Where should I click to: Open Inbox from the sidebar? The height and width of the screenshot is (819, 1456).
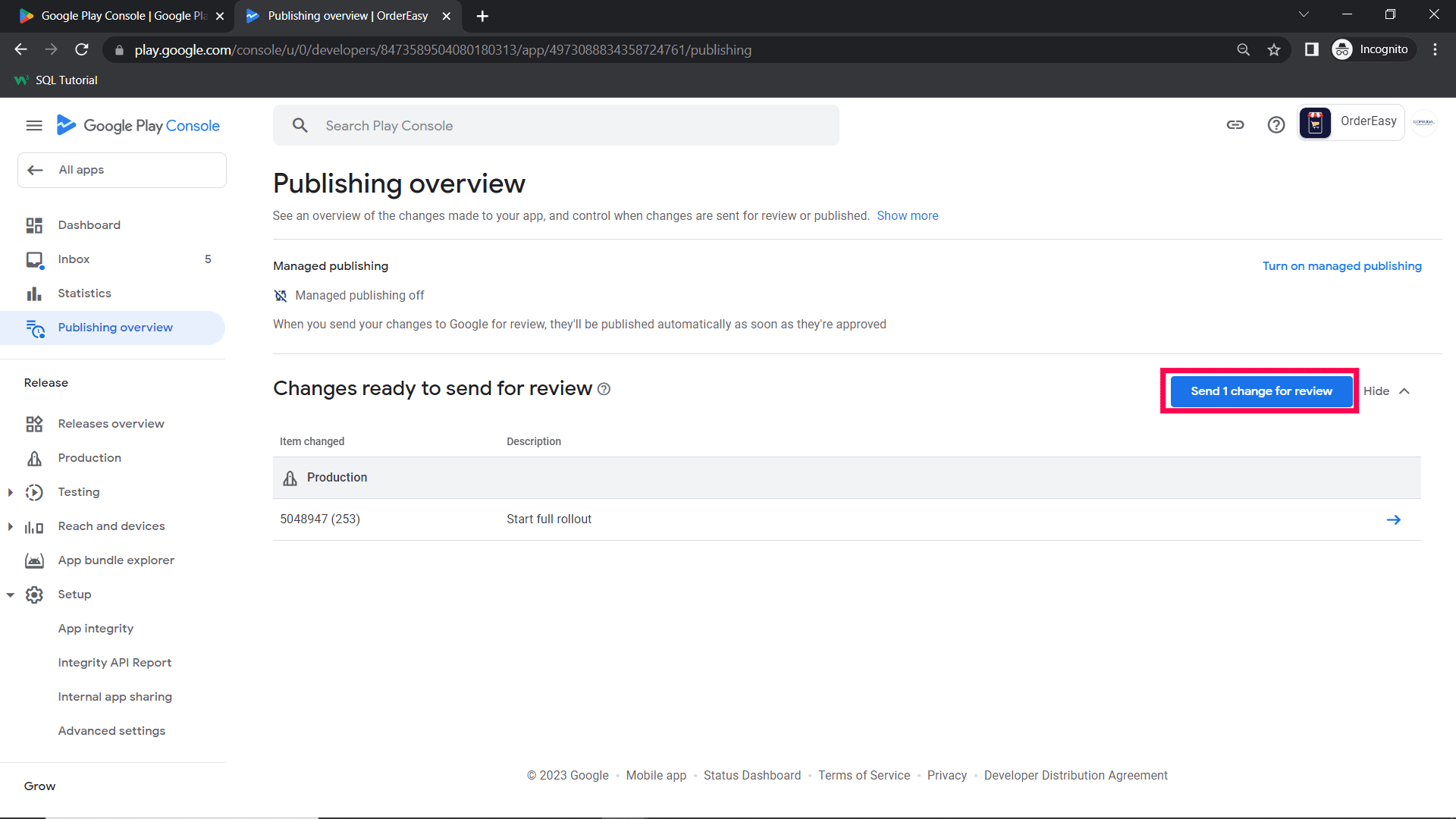tap(74, 259)
